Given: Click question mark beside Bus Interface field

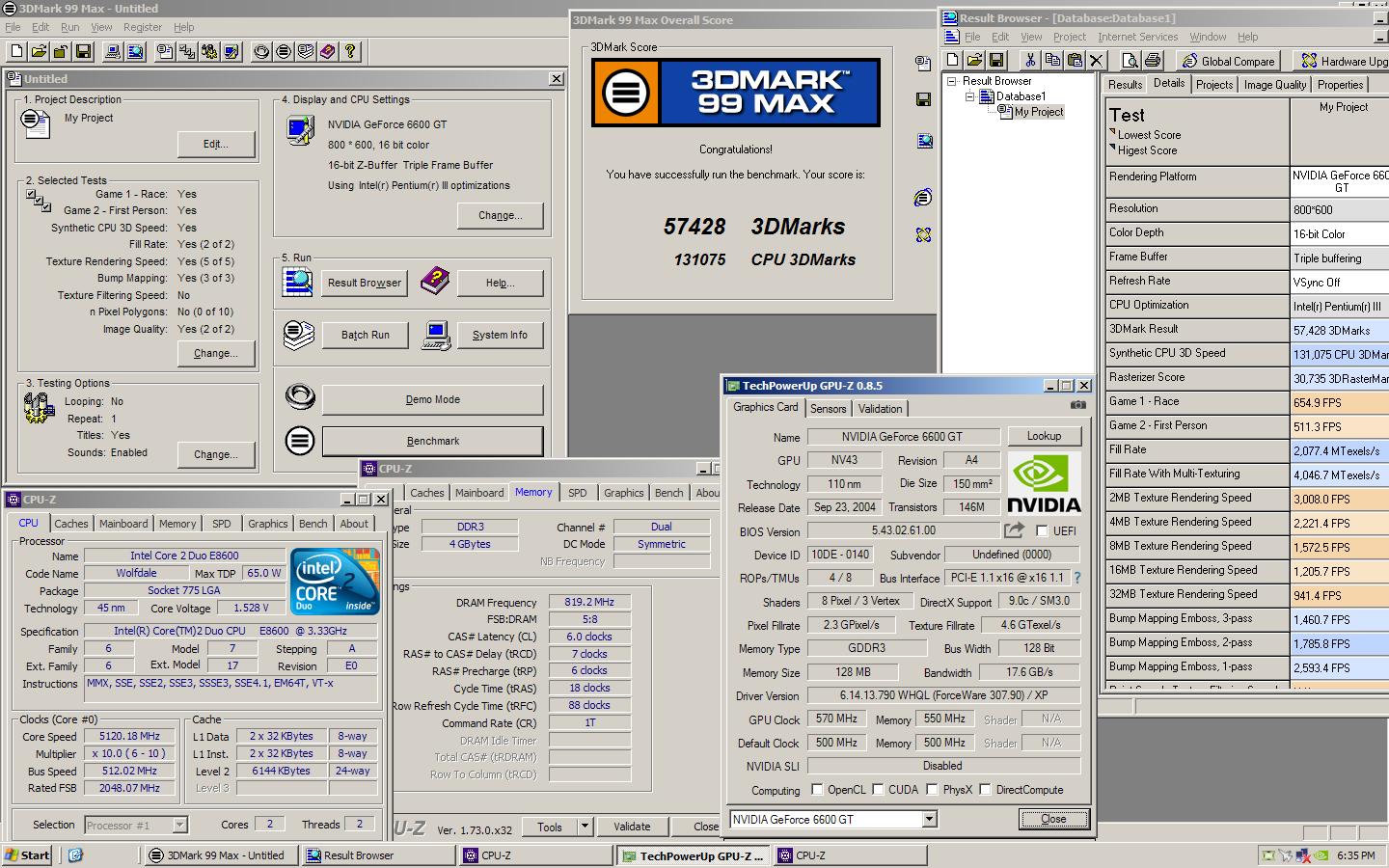Looking at the screenshot, I should (1077, 578).
